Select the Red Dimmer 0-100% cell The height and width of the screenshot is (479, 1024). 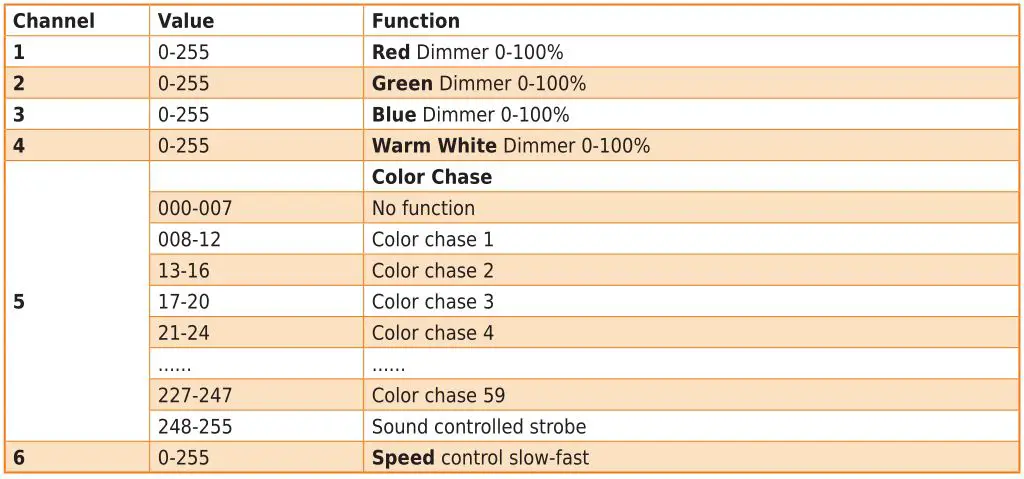tap(468, 52)
